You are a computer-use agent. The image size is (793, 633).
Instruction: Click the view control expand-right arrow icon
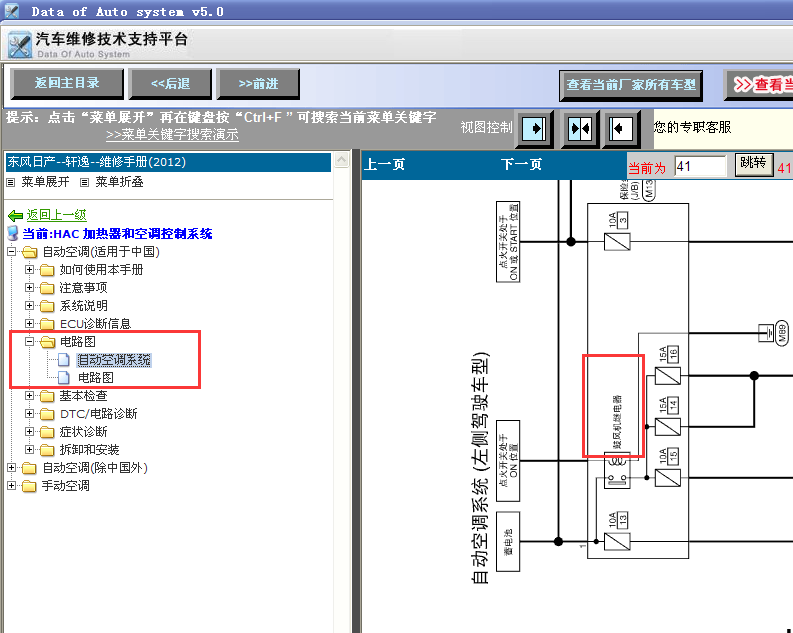pyautogui.click(x=534, y=128)
